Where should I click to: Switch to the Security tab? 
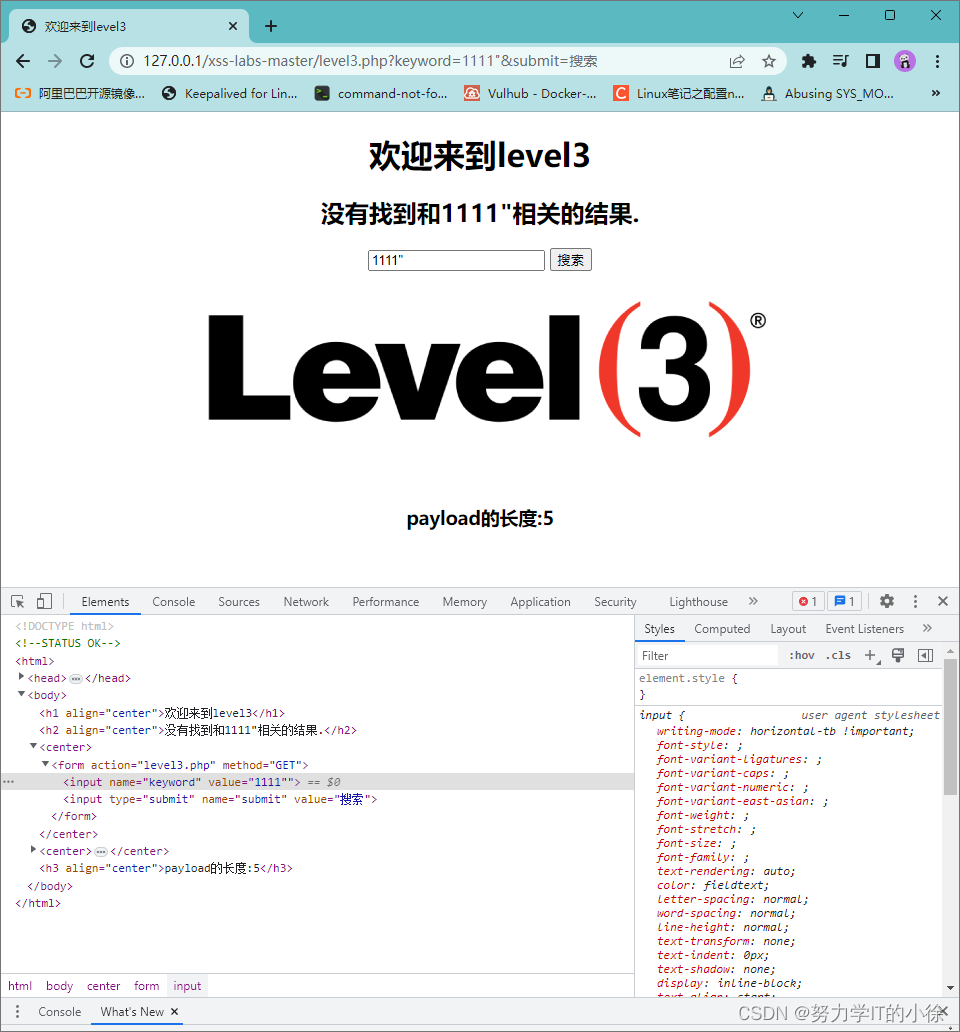[615, 602]
